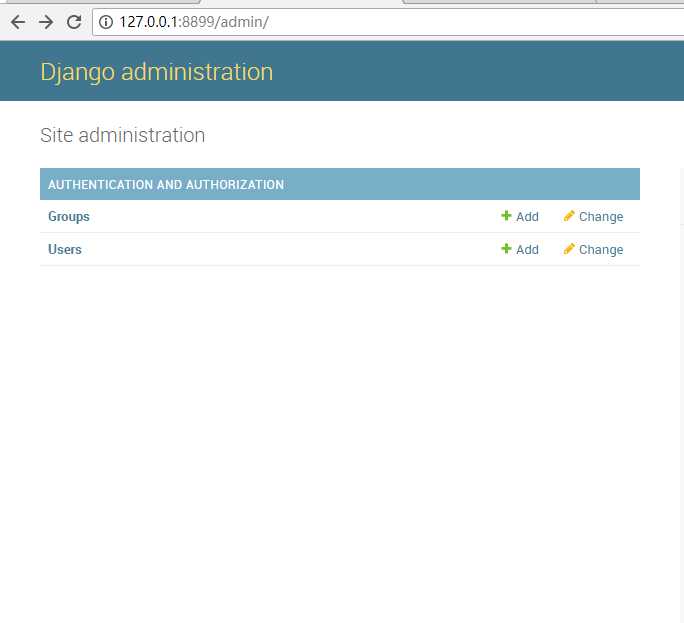Add a new user via Add link
This screenshot has height=623, width=684.
[x=527, y=250]
